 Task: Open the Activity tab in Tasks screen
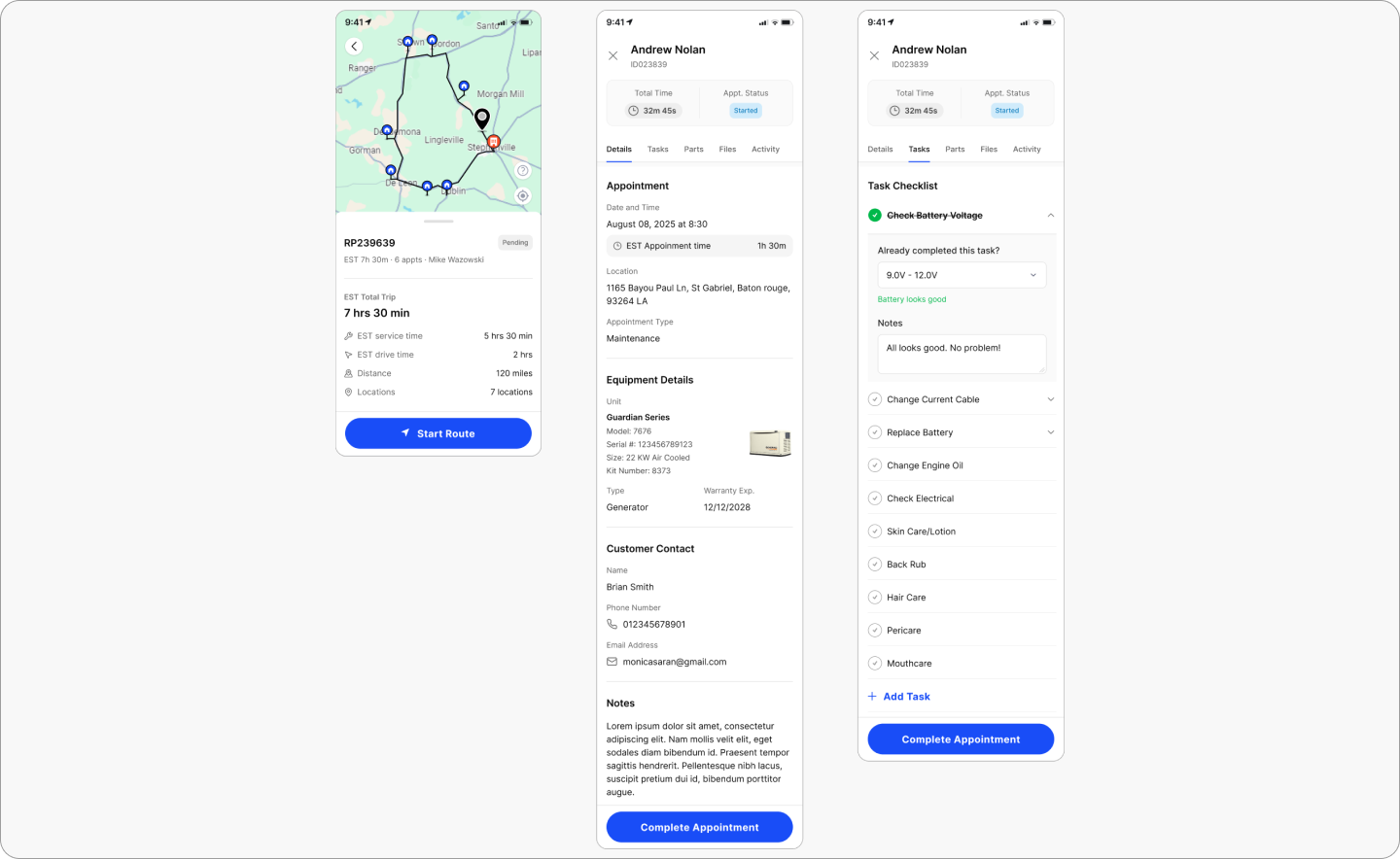coord(1027,150)
